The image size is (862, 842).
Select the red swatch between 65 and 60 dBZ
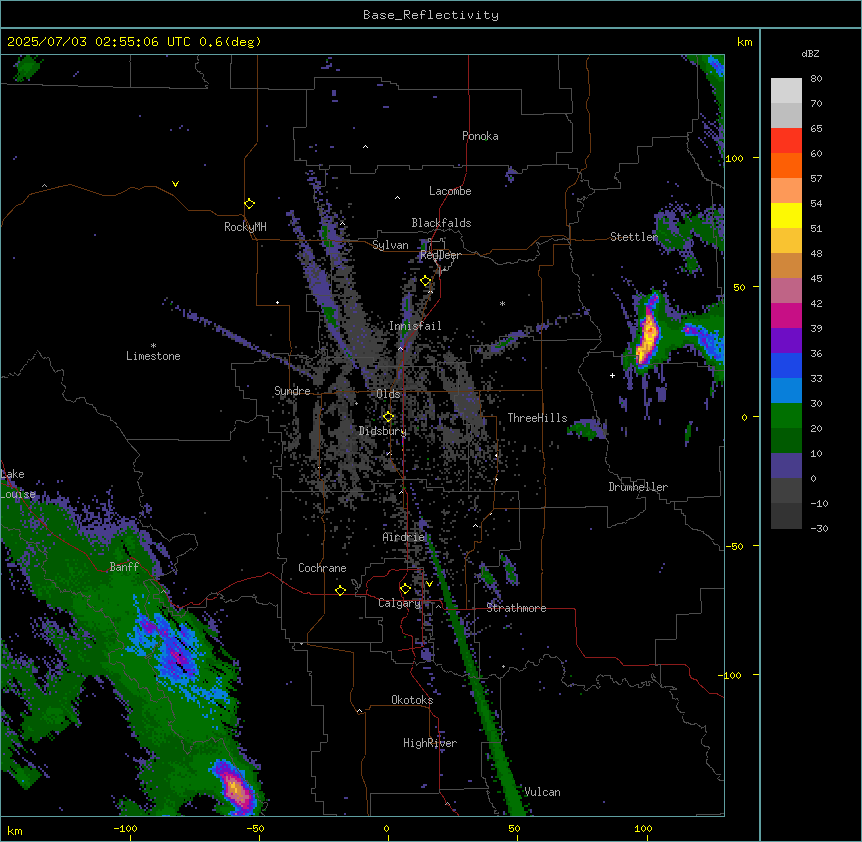click(x=786, y=140)
